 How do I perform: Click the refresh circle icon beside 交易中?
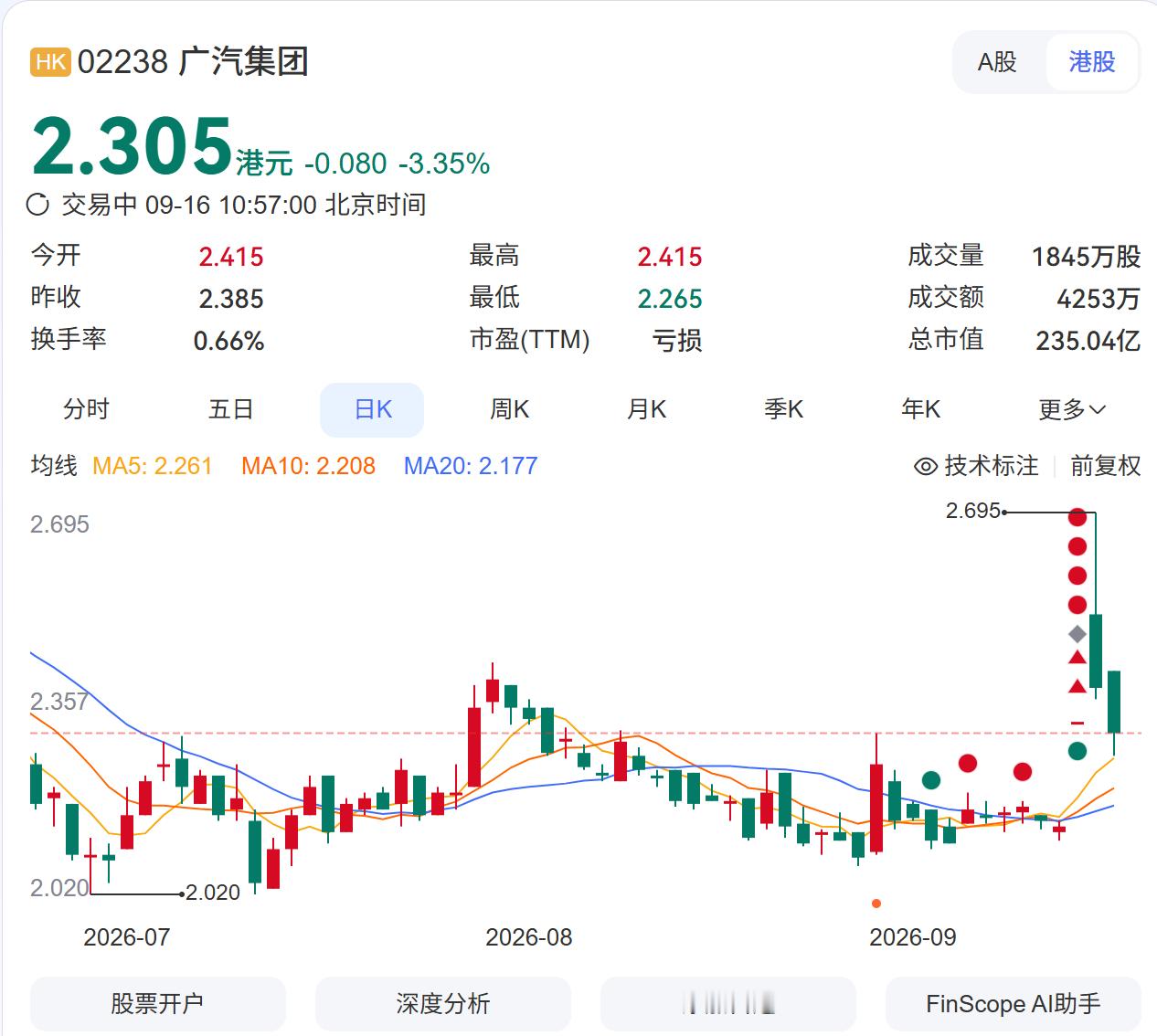pos(37,205)
